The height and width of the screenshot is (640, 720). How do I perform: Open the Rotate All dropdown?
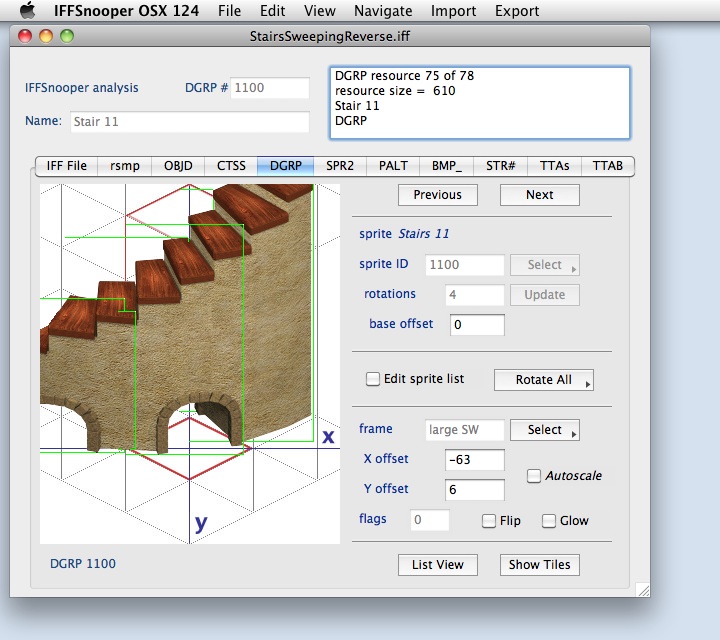coord(544,380)
